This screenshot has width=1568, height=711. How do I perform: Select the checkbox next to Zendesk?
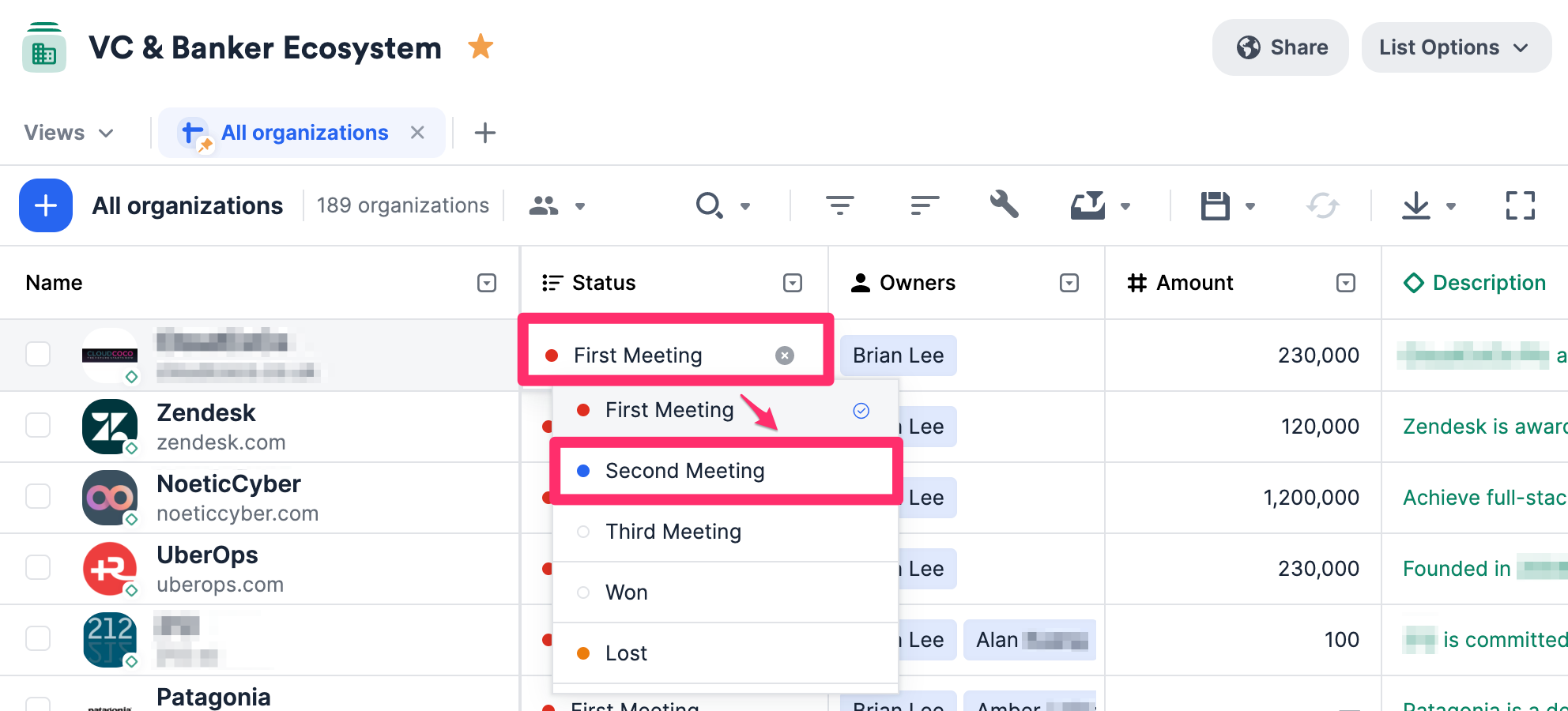[x=37, y=425]
